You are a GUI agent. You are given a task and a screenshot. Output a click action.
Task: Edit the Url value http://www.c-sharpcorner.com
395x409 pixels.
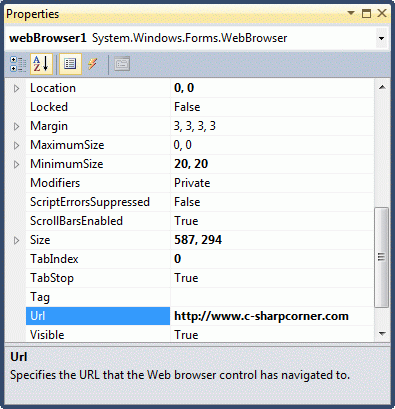[x=261, y=316]
